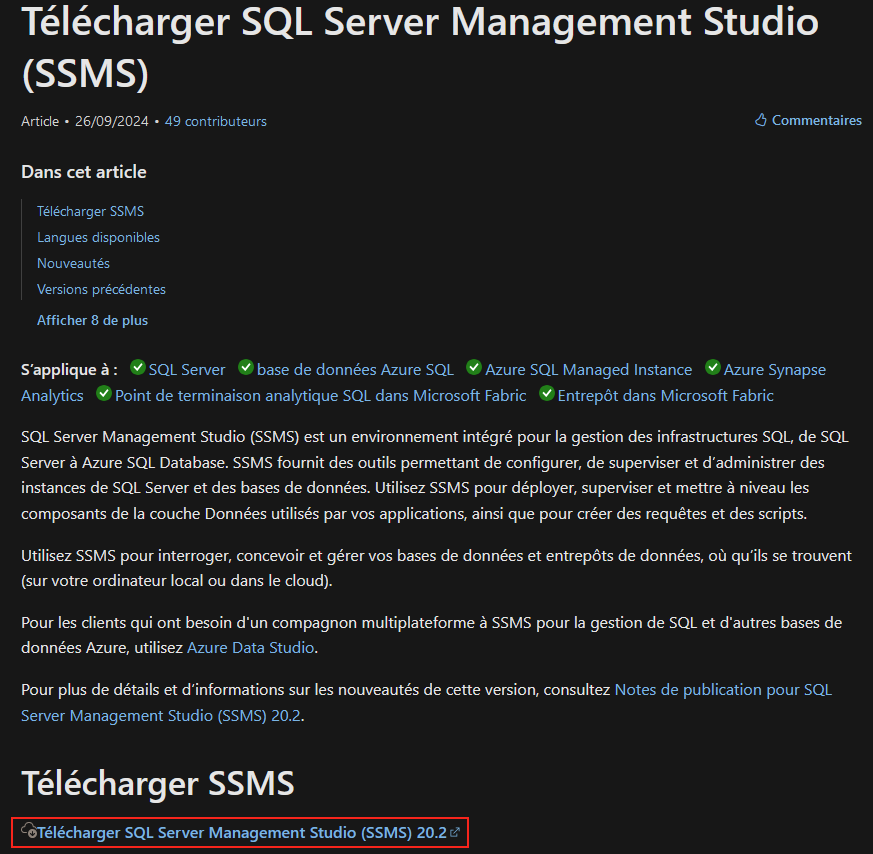Viewport: 873px width, 854px height.
Task: Jump to Télécharger SSMS section link
Action: [90, 212]
